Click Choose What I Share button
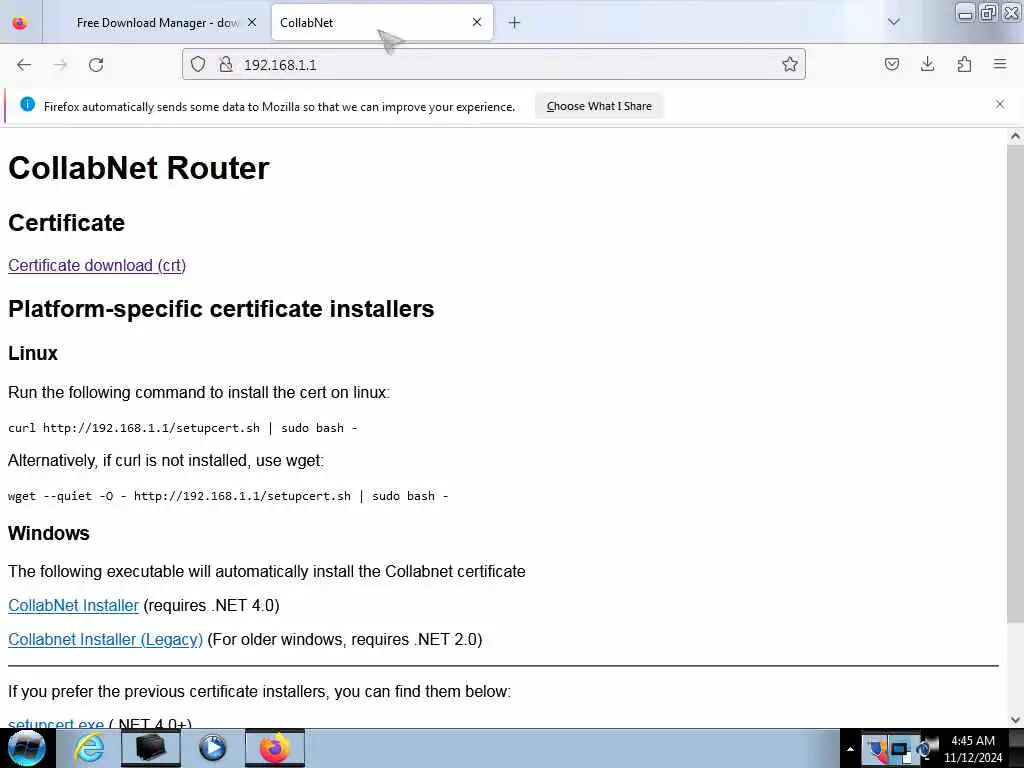The width and height of the screenshot is (1024, 768). coord(599,106)
